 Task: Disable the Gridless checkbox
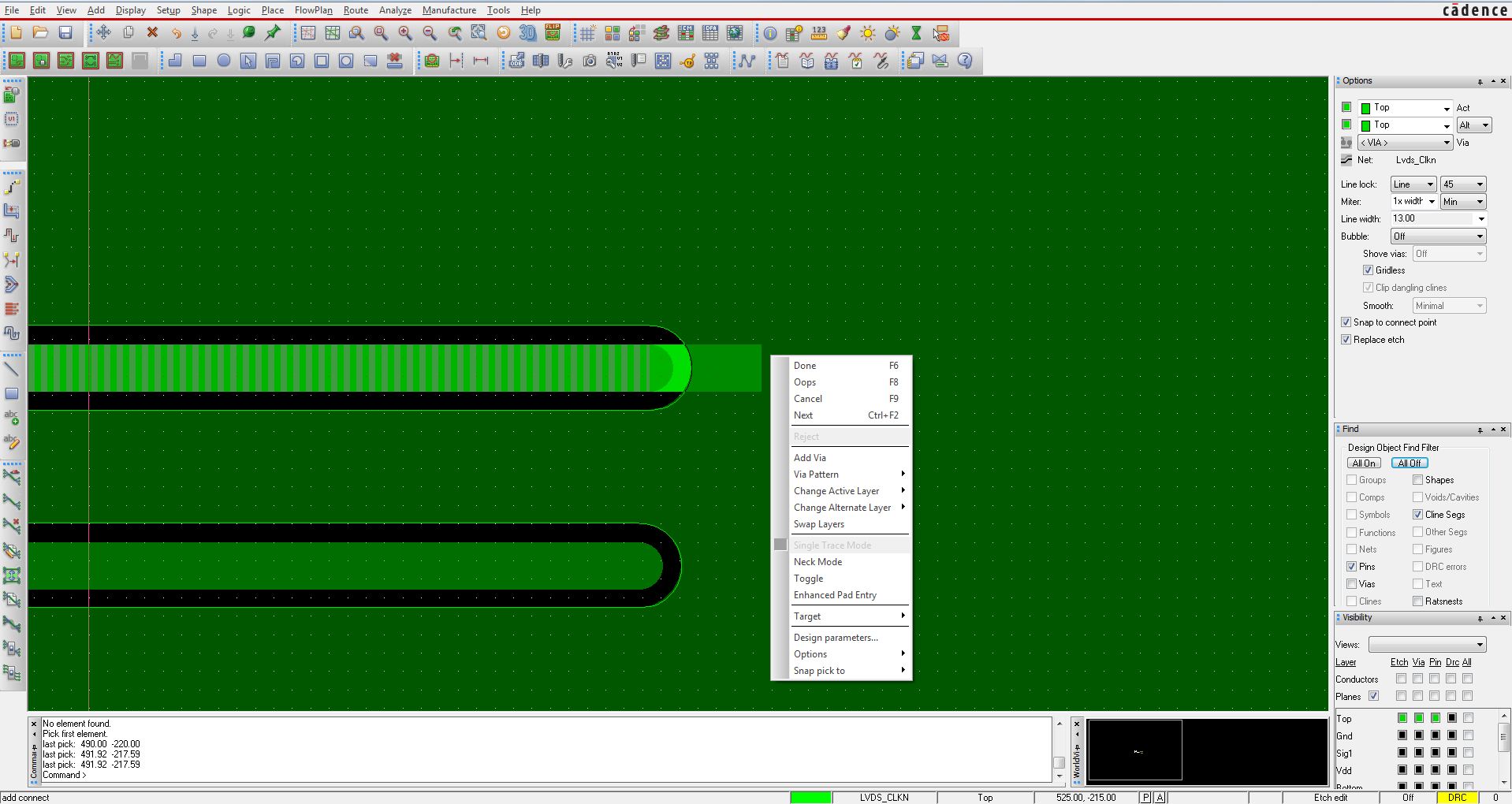point(1368,270)
